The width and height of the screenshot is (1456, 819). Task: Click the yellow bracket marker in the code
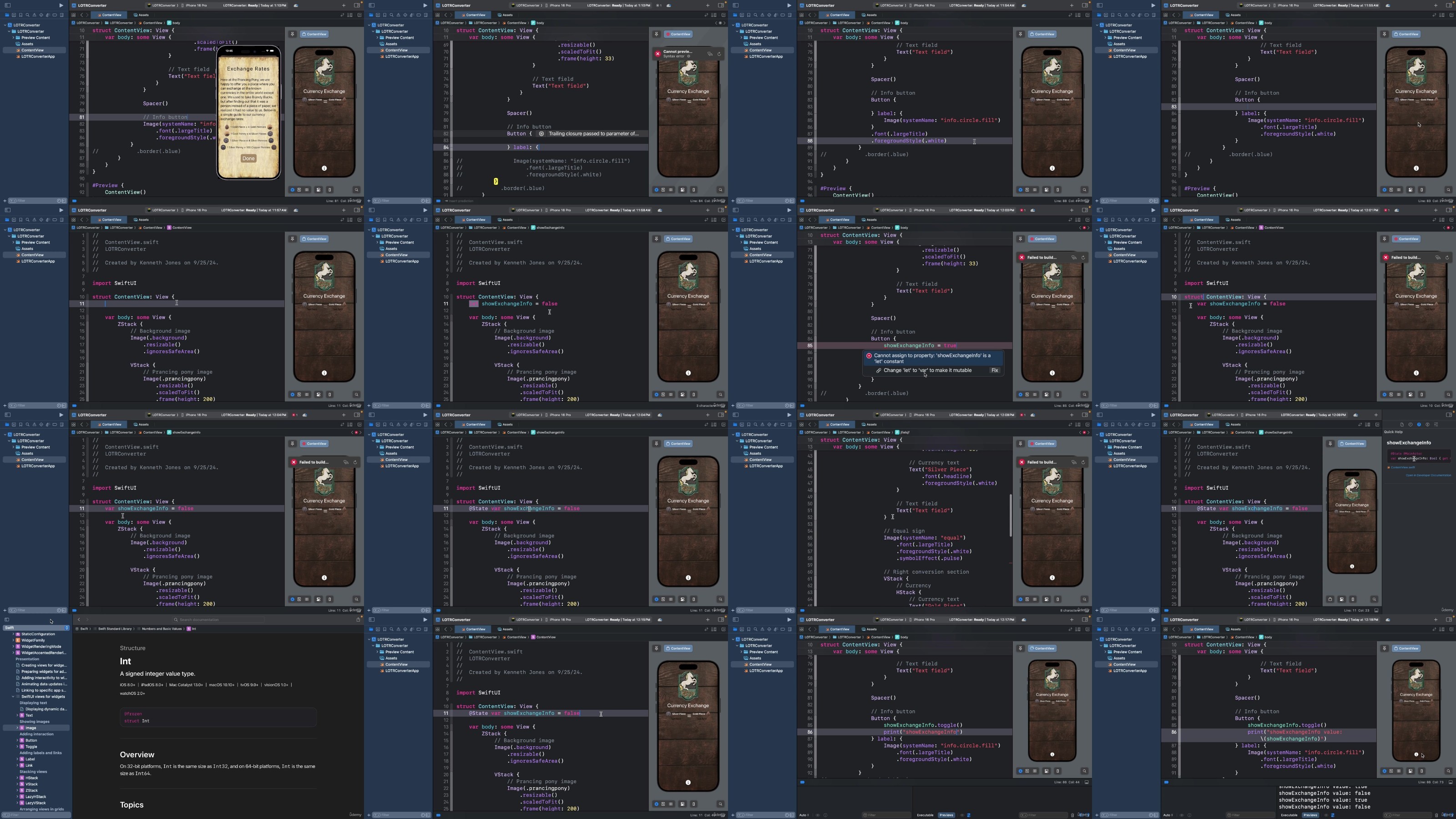tap(495, 182)
